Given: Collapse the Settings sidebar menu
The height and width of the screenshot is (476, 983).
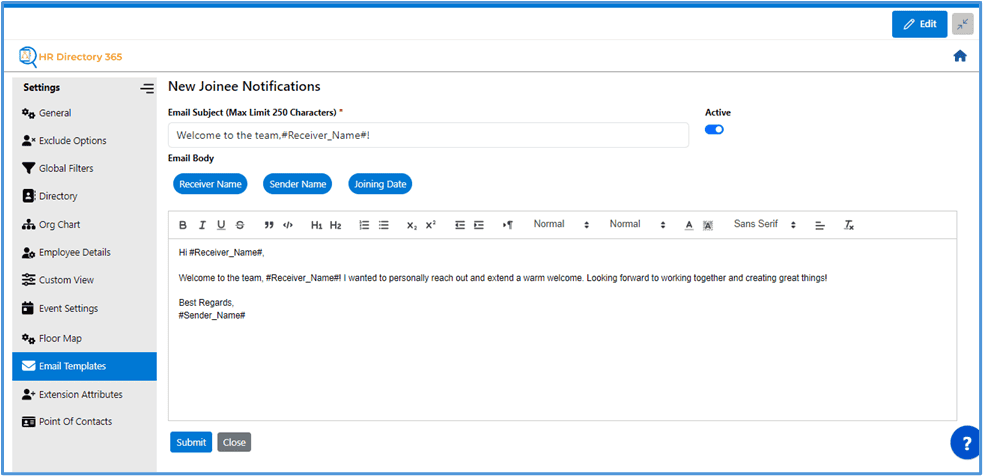Looking at the screenshot, I should pyautogui.click(x=147, y=88).
